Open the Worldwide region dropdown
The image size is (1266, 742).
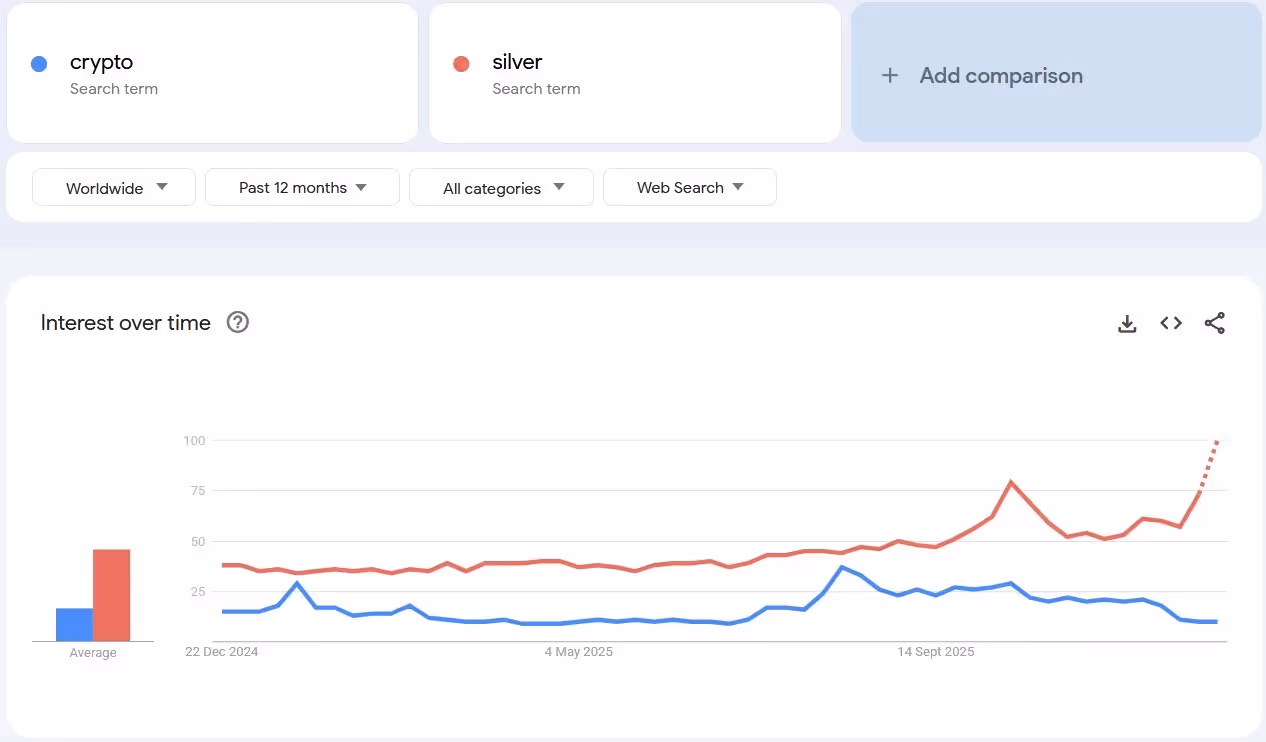(113, 187)
